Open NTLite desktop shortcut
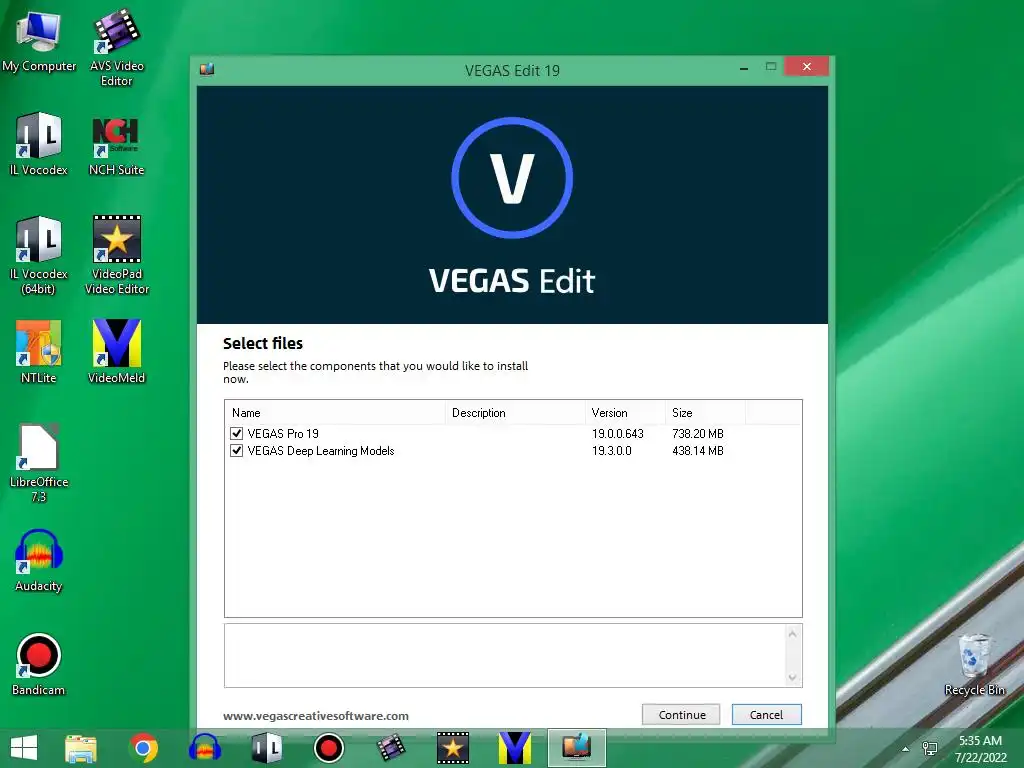The height and width of the screenshot is (768, 1024). point(39,351)
